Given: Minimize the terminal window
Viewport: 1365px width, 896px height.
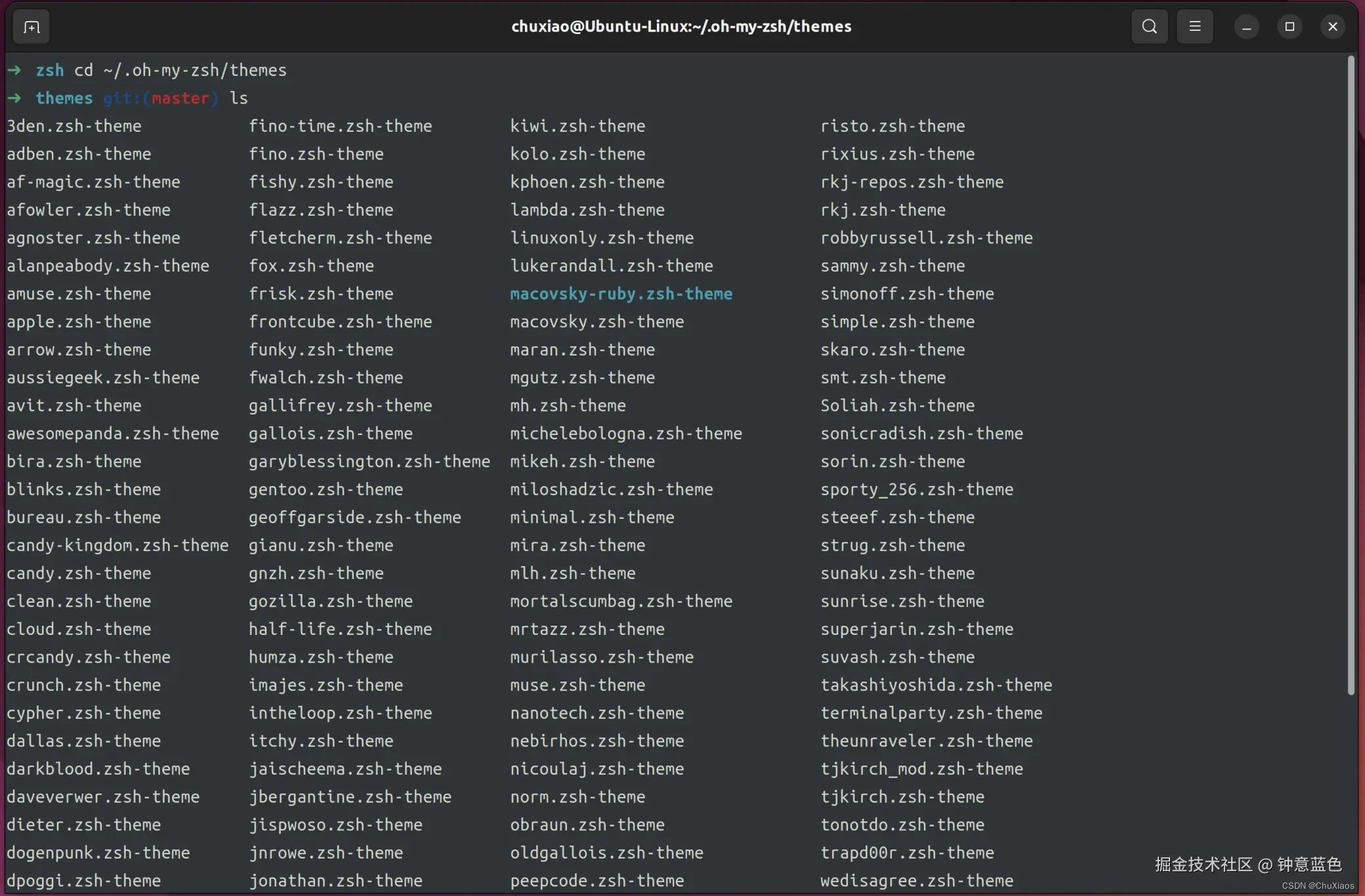Looking at the screenshot, I should coord(1246,27).
